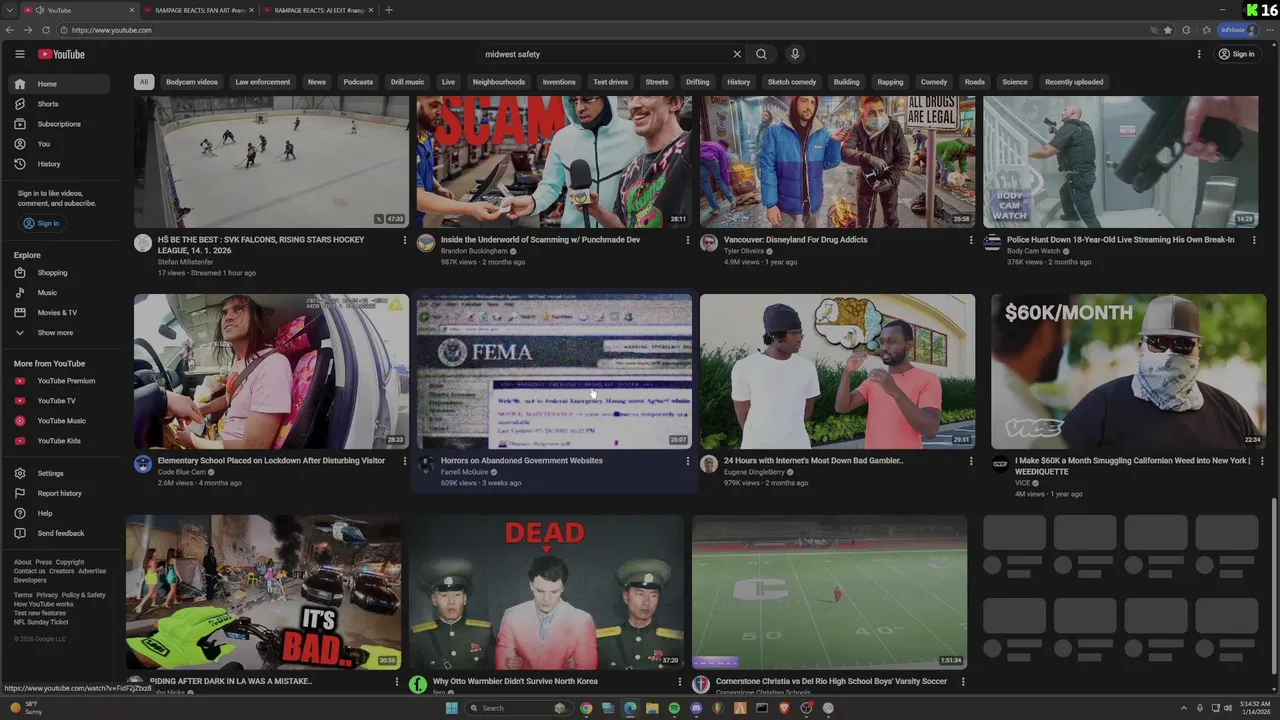Click the taskbar Search box
1280x720 pixels.
(519, 708)
